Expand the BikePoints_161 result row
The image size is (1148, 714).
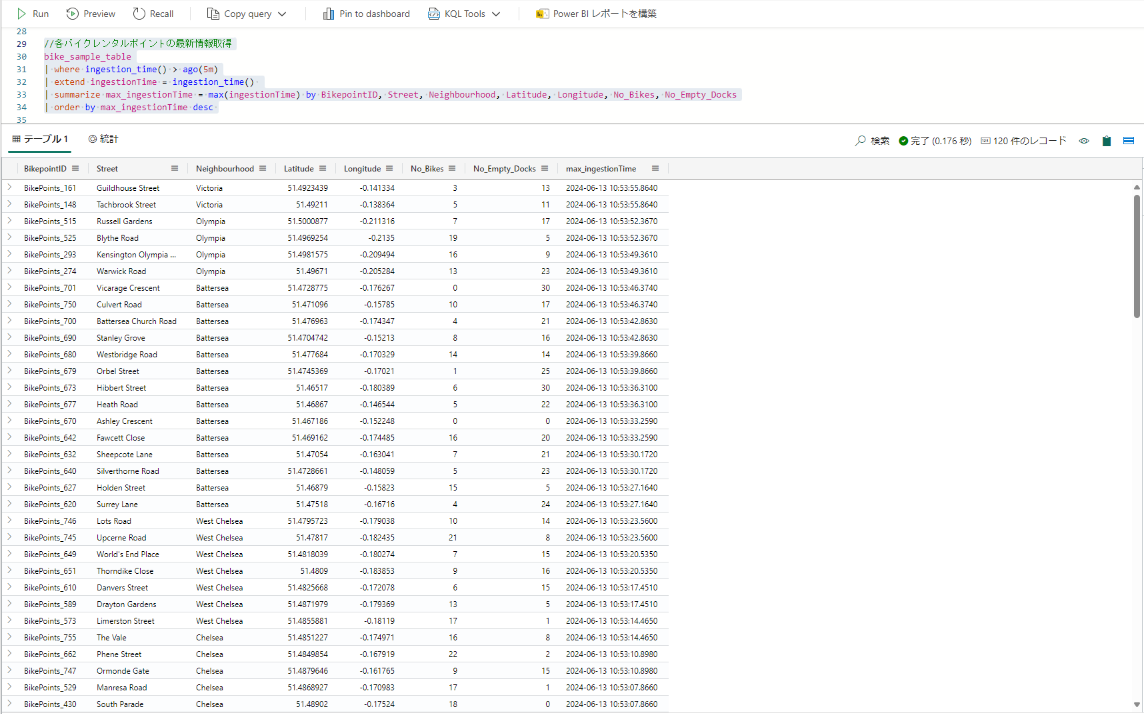[x=10, y=187]
